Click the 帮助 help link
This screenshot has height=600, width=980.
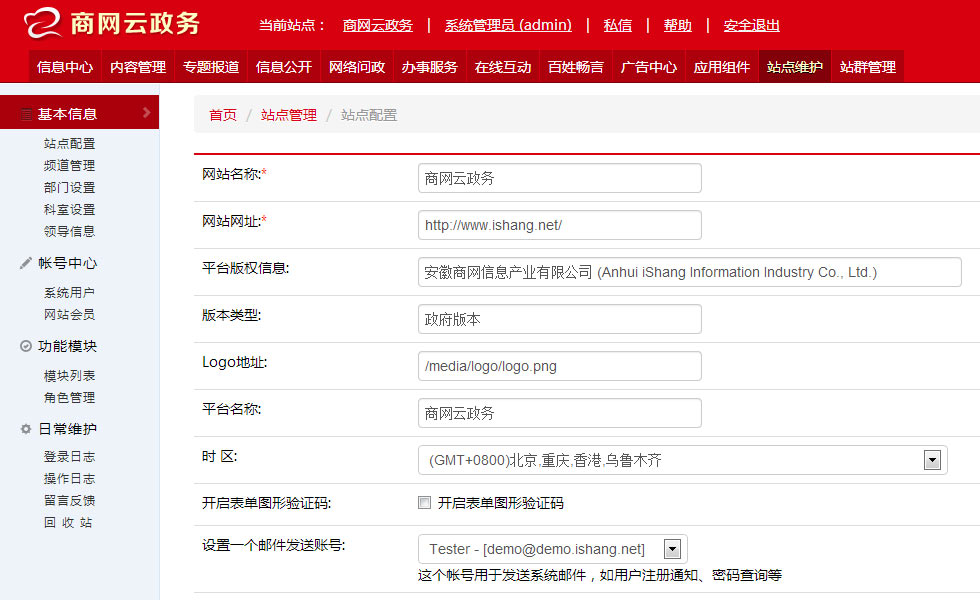point(678,25)
